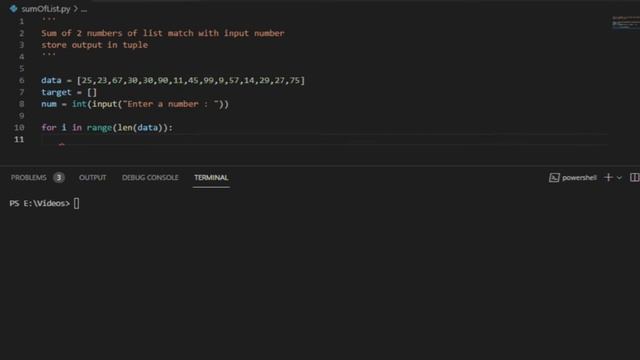Click line number 11 in the gutter

coord(19,139)
